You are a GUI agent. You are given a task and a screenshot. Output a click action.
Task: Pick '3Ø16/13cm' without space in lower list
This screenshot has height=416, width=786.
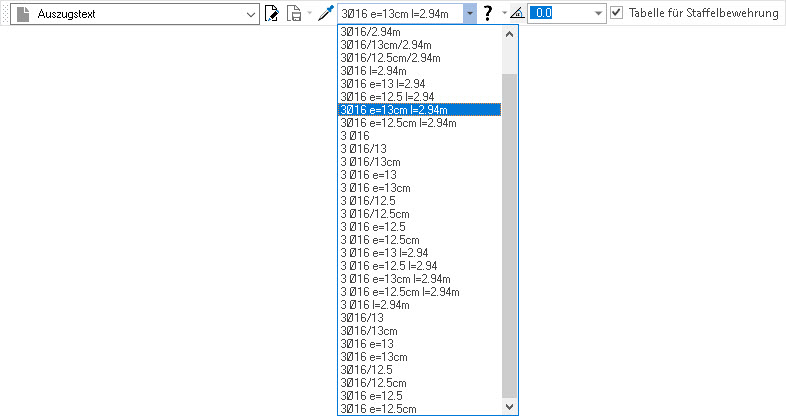420,331
